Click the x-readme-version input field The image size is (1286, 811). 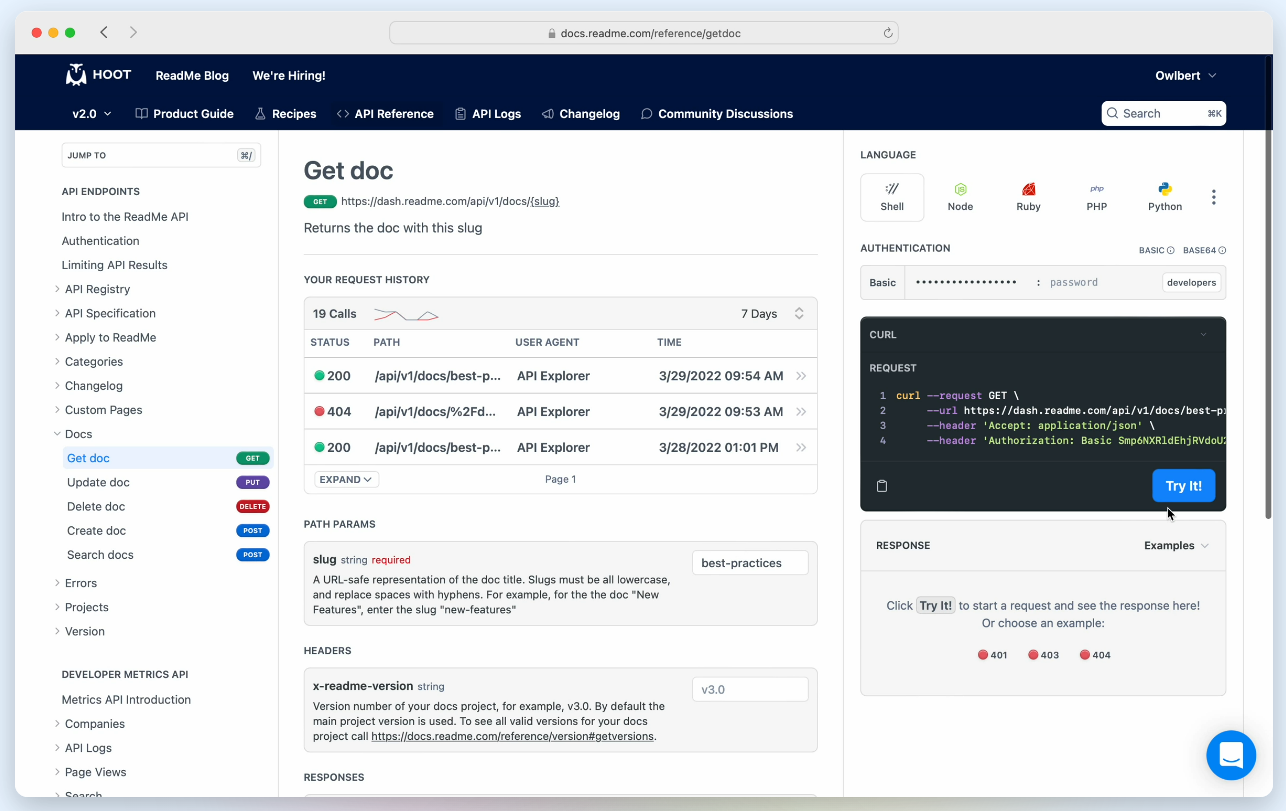750,690
